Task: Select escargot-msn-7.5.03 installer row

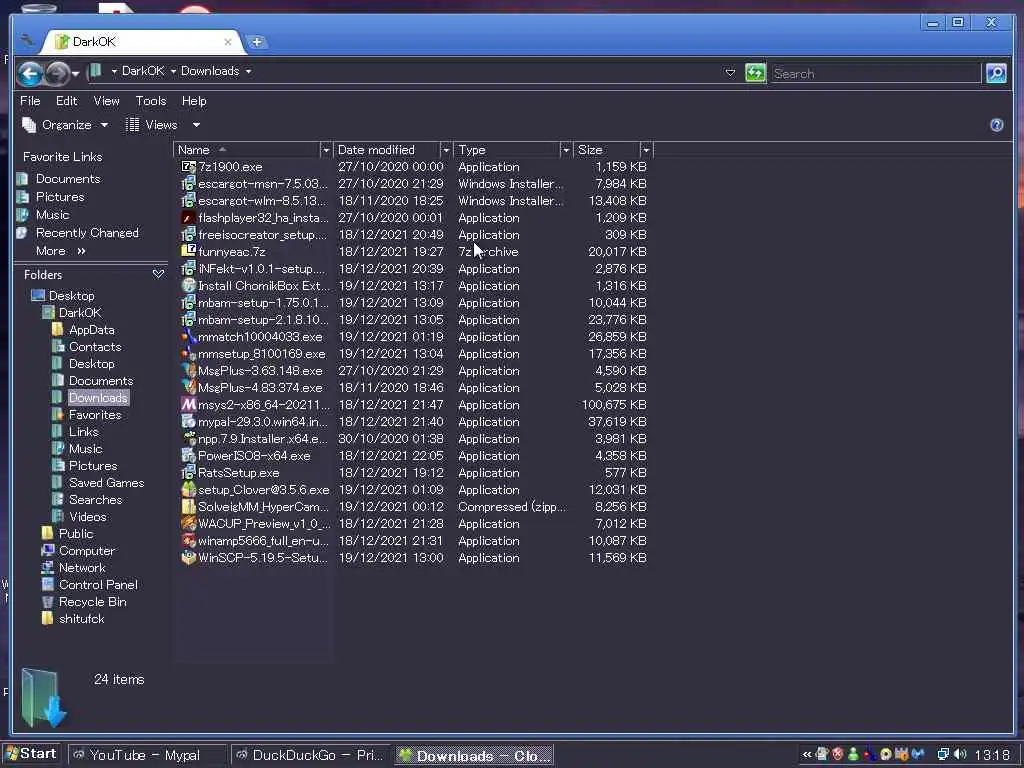Action: pyautogui.click(x=414, y=184)
